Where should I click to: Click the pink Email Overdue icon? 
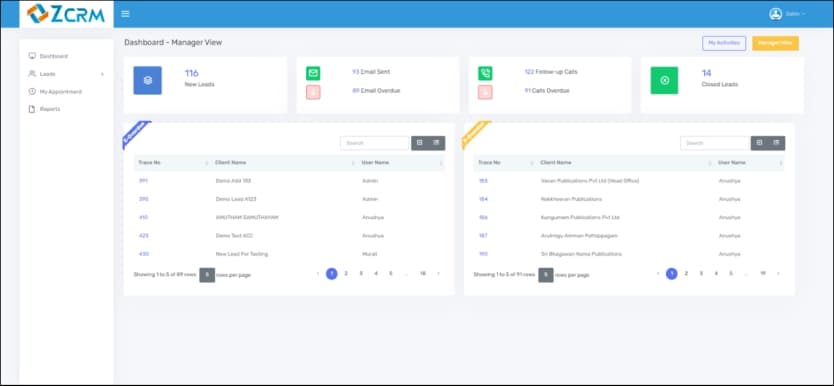313,92
